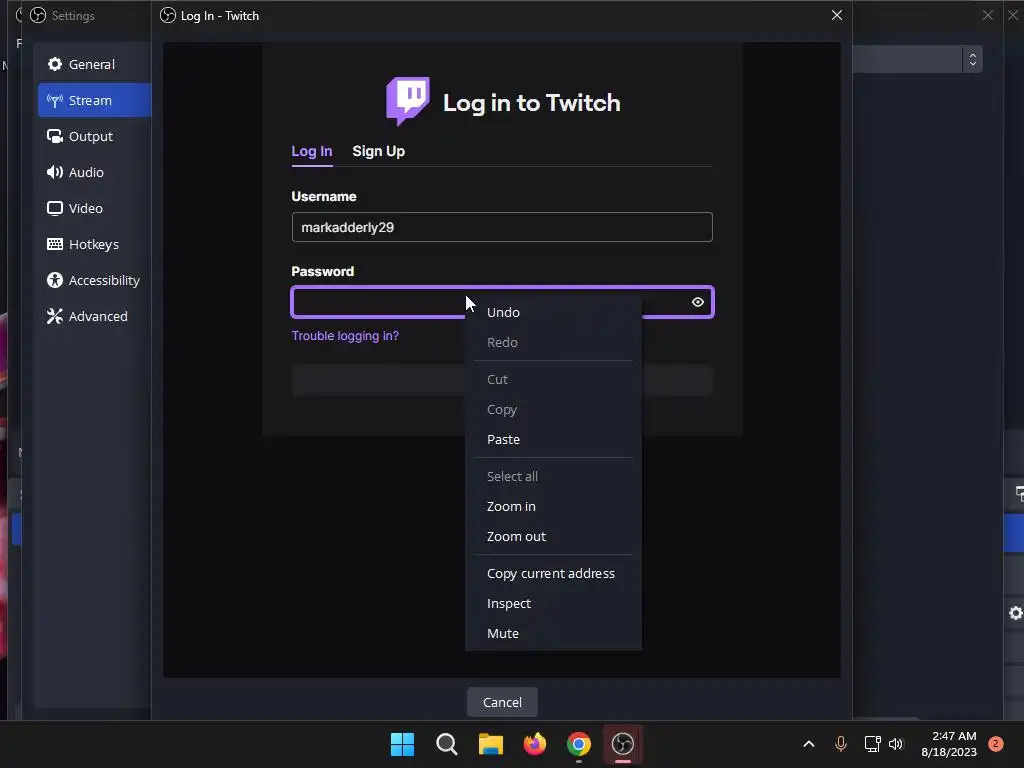Toggle password visibility eye icon
Image resolution: width=1024 pixels, height=768 pixels.
tap(697, 302)
